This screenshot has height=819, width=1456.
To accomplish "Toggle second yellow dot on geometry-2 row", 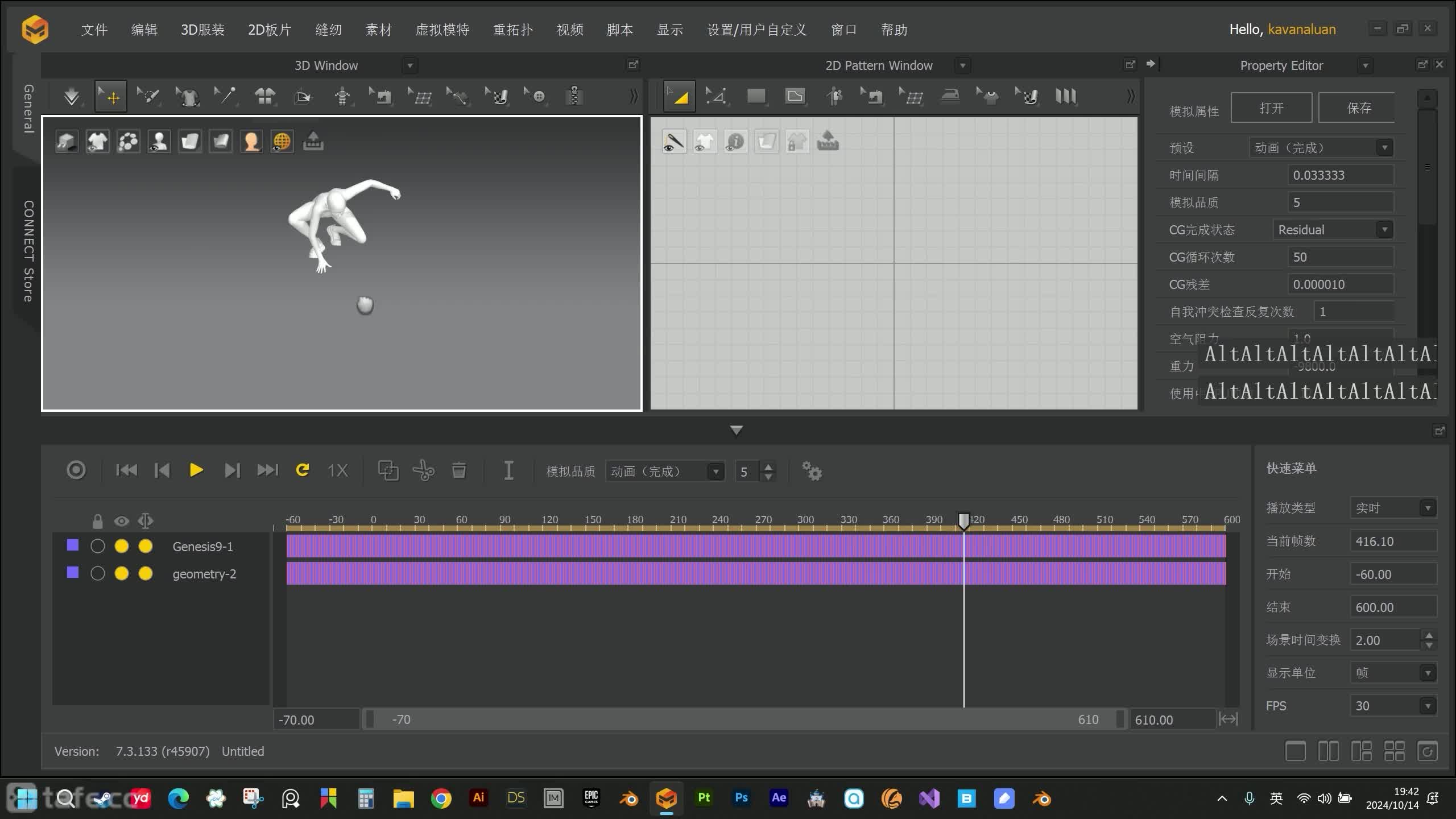I will [x=146, y=573].
